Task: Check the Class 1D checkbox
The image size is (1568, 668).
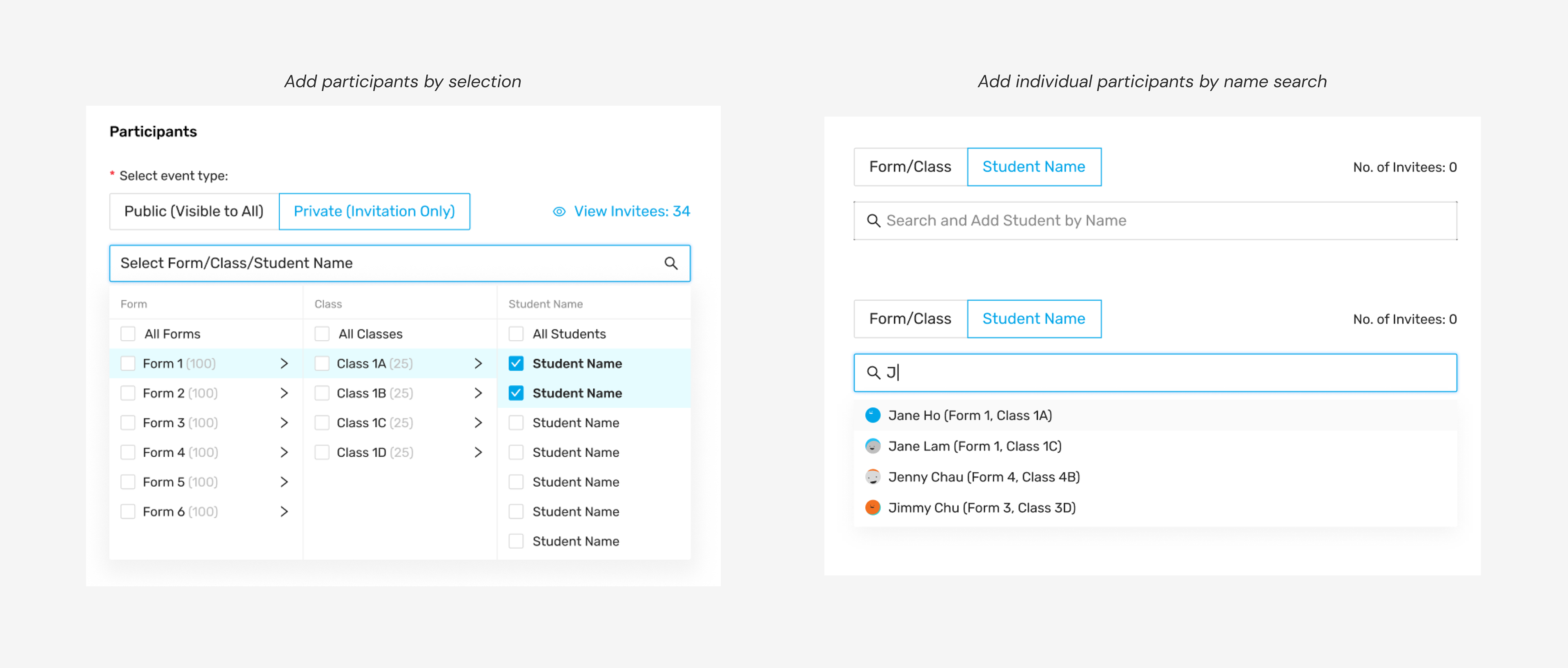Action: (322, 452)
